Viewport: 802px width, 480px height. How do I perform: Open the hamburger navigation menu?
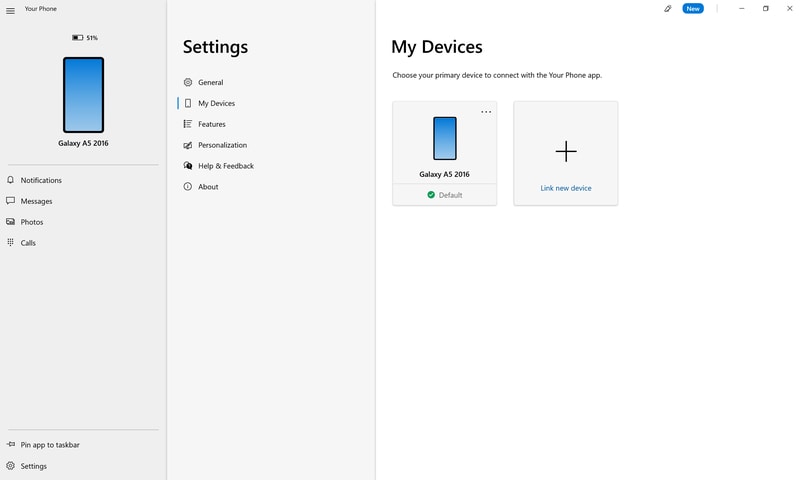point(10,11)
